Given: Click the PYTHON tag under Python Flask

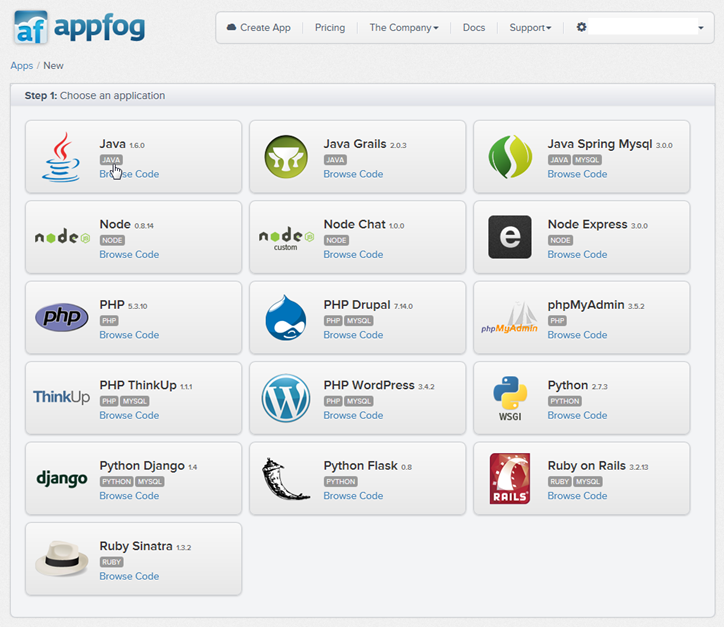Looking at the screenshot, I should (x=341, y=482).
